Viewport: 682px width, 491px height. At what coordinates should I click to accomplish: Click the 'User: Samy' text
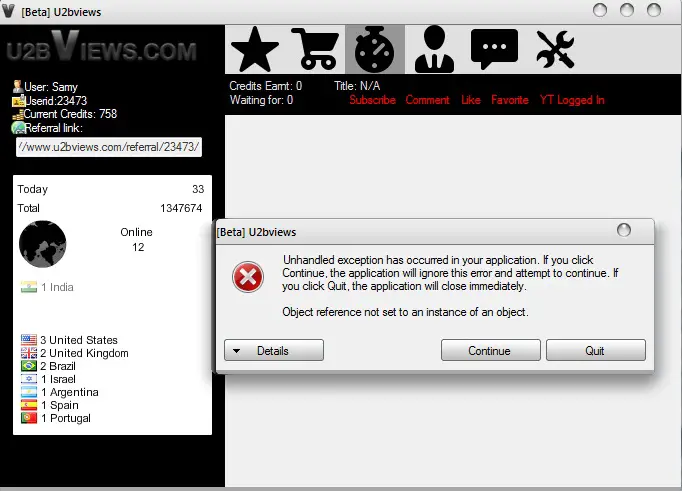[x=51, y=87]
